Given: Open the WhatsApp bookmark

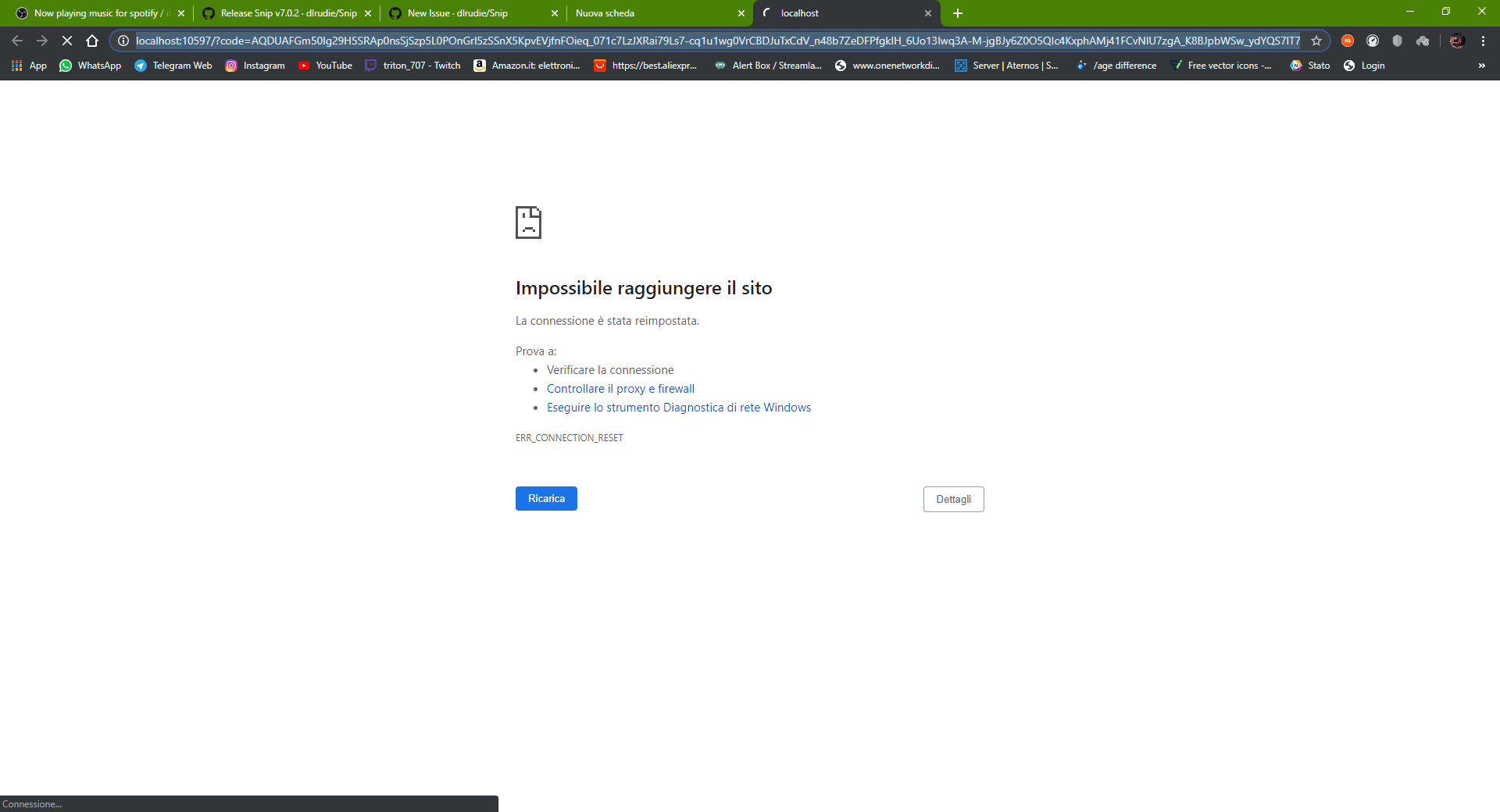Looking at the screenshot, I should coord(90,66).
